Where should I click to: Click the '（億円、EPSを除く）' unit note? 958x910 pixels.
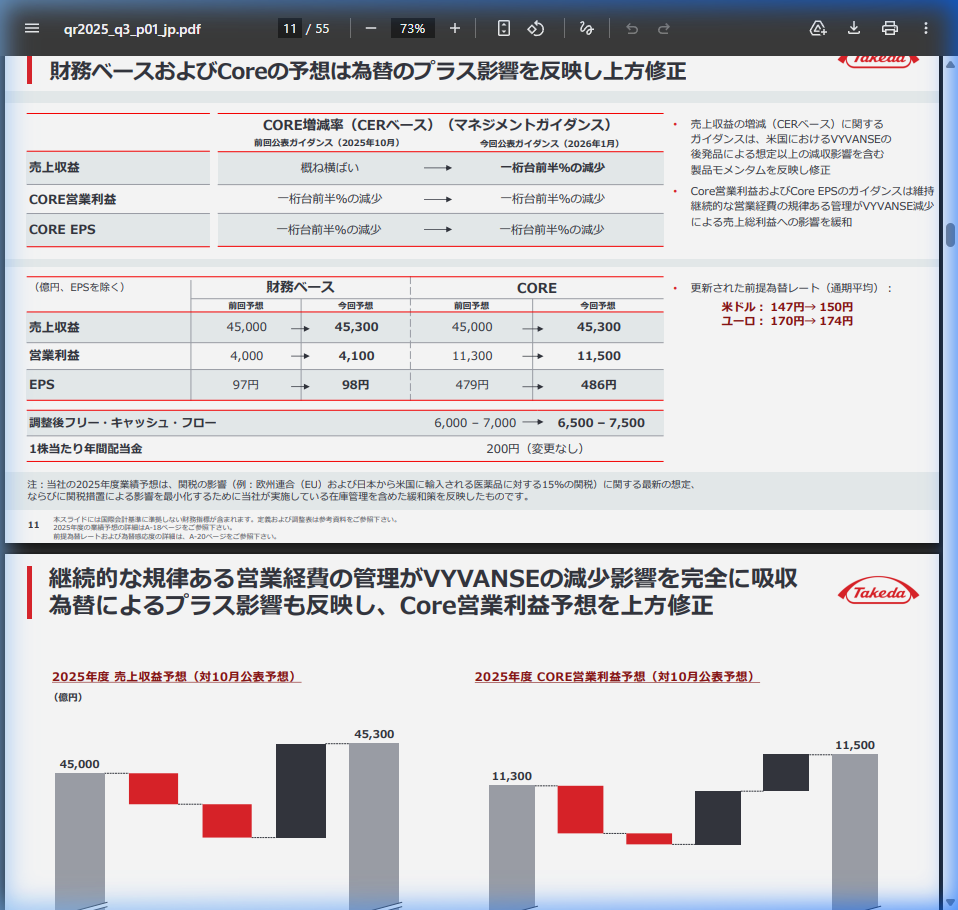coord(77,287)
